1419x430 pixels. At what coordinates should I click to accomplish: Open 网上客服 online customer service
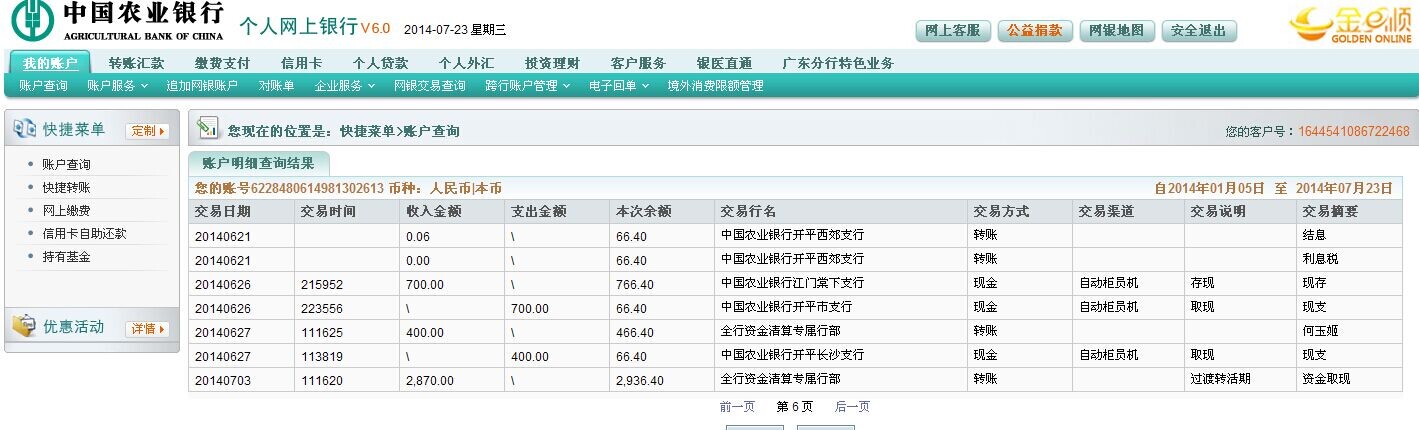coord(953,31)
